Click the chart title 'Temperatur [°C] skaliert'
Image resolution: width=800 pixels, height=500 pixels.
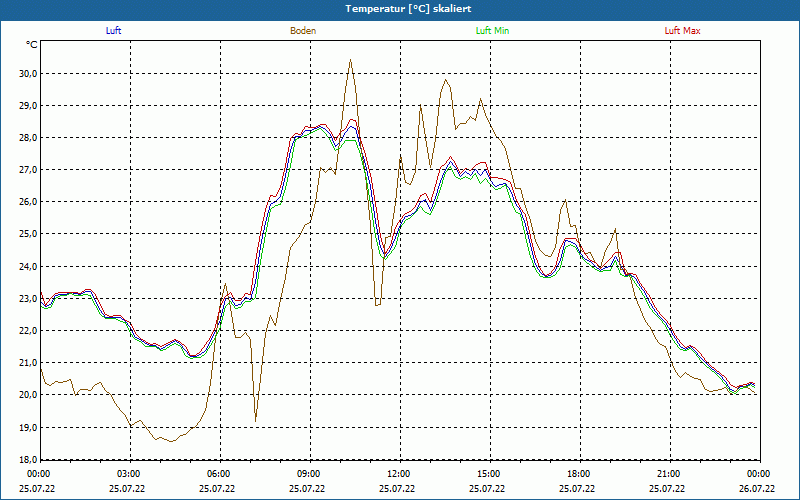[408, 9]
